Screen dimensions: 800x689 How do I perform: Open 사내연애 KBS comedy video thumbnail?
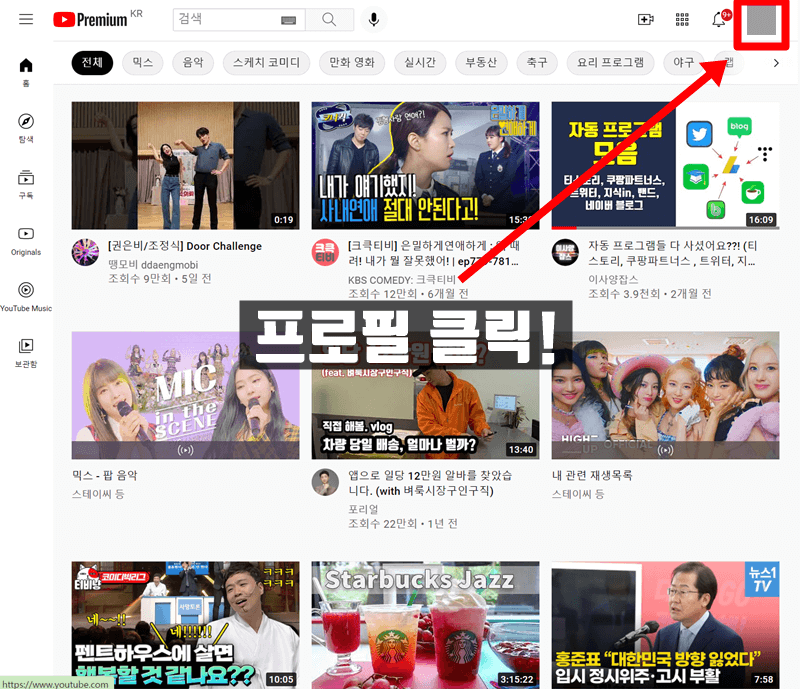[x=425, y=165]
